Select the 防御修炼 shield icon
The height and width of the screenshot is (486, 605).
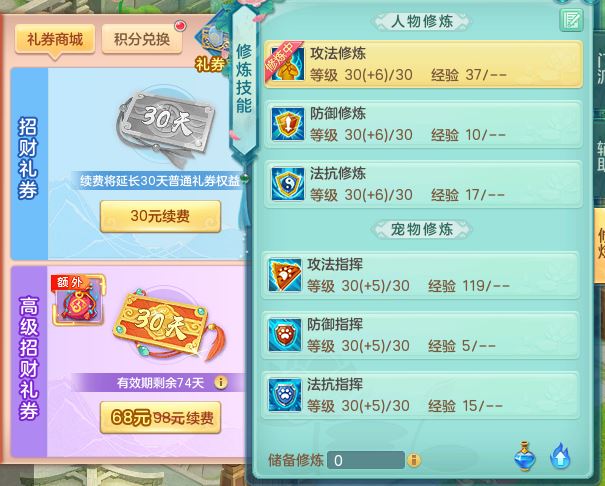(287, 124)
